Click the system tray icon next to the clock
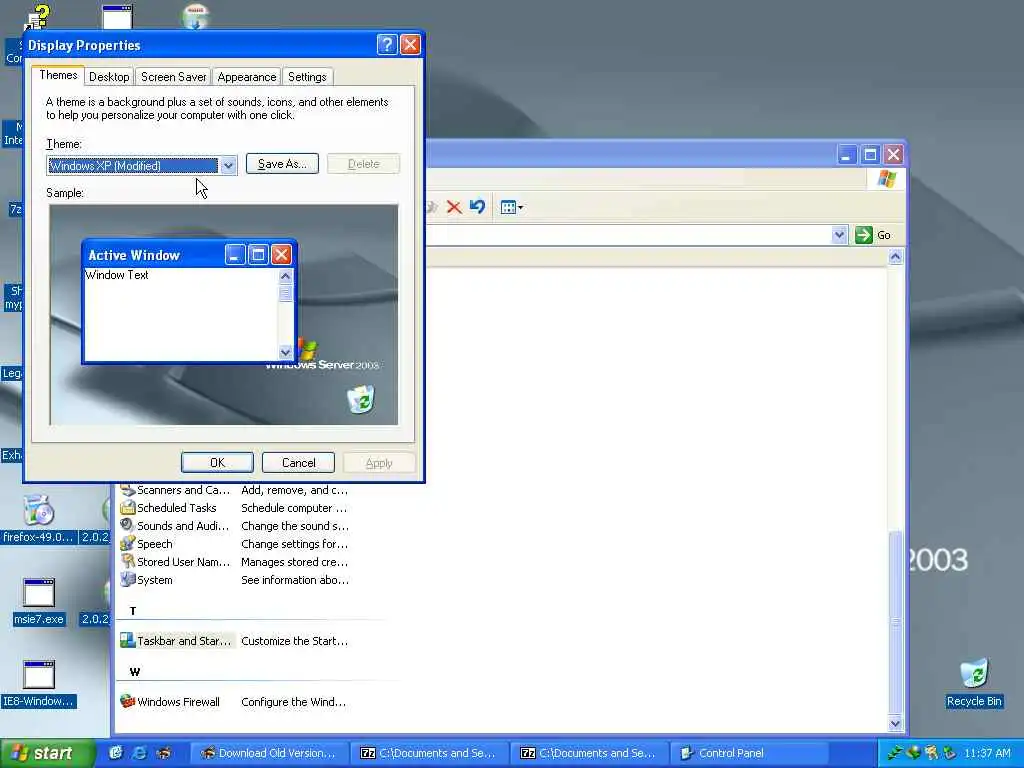This screenshot has width=1024, height=768. click(x=950, y=753)
